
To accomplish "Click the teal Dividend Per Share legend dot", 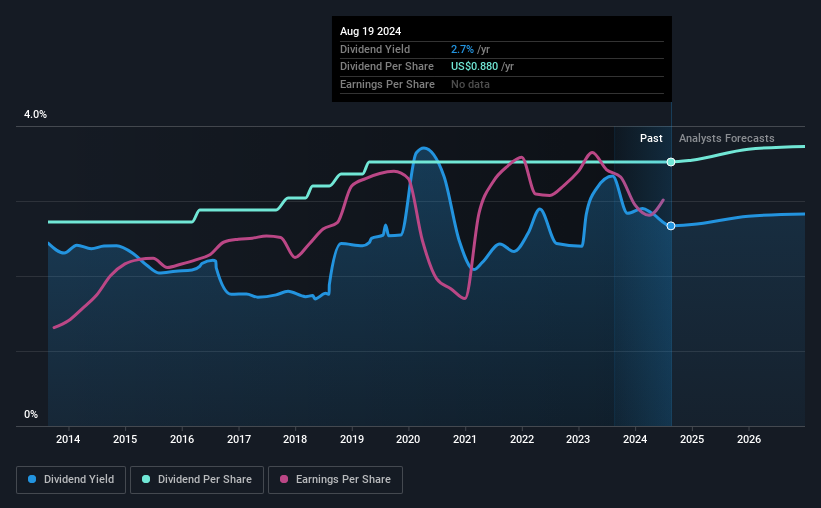I will (146, 479).
